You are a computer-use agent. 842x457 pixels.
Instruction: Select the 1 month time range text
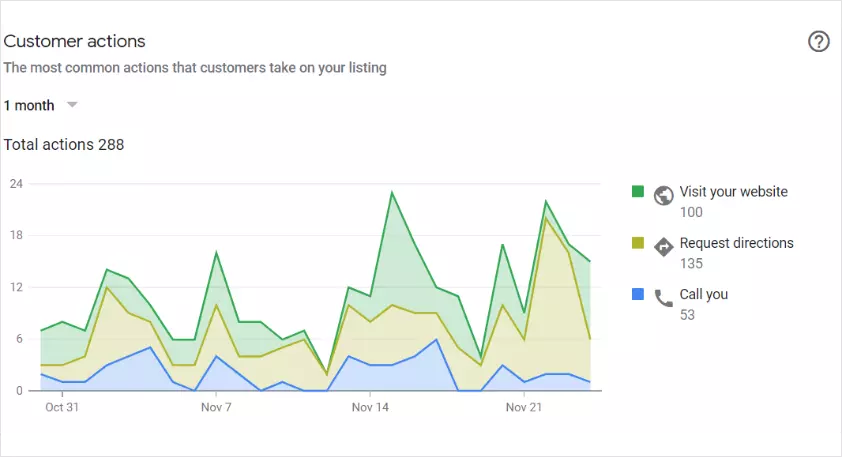click(29, 105)
